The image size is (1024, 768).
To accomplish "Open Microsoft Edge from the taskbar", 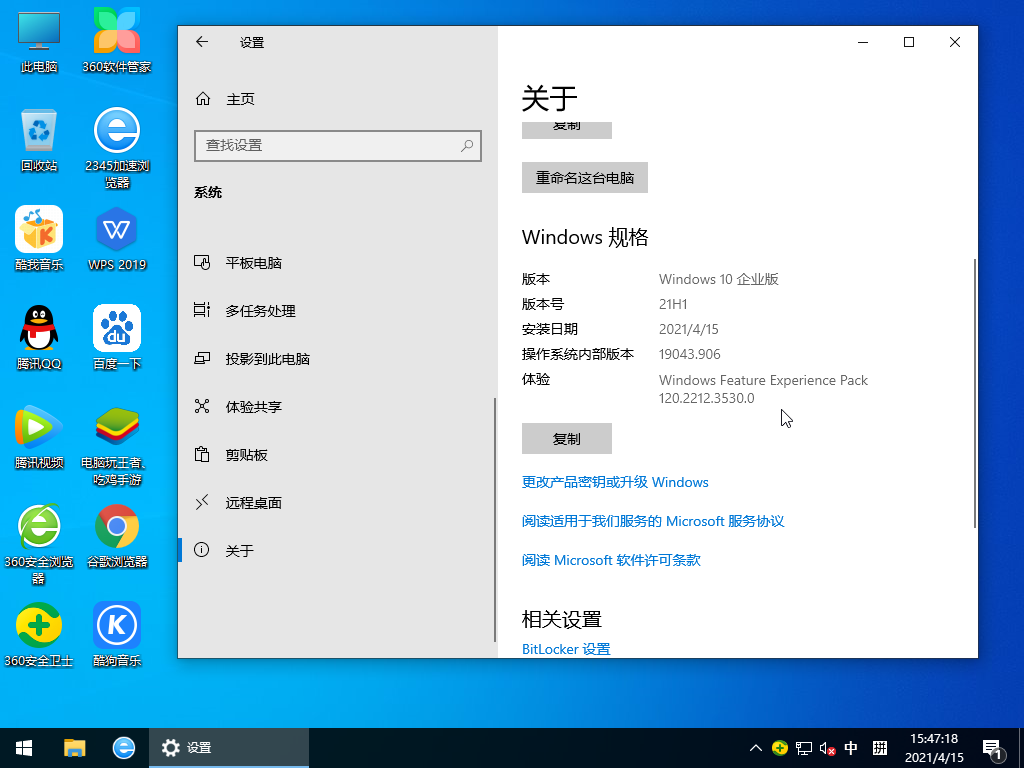I will coord(123,747).
